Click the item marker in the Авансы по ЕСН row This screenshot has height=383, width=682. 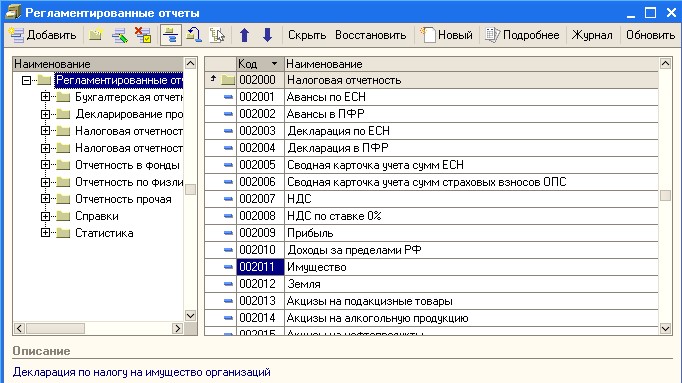coord(228,97)
